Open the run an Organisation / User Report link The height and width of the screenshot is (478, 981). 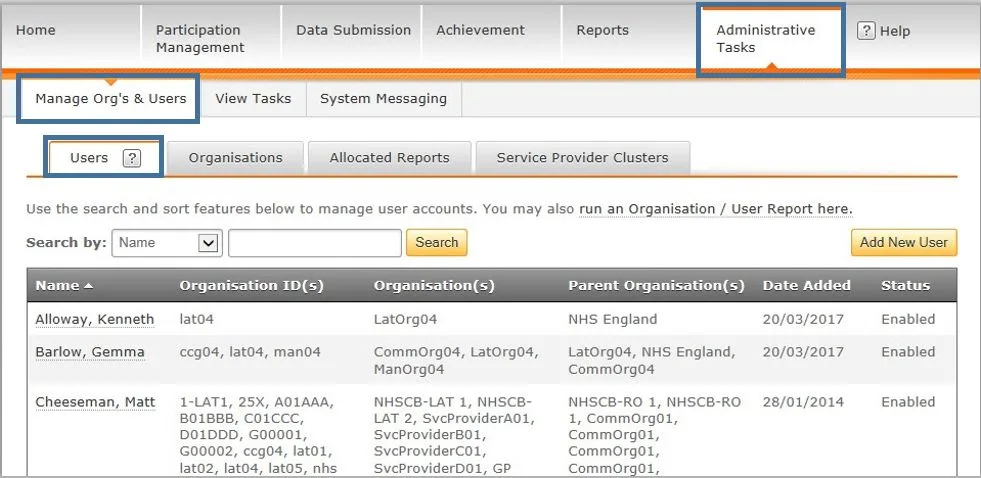[716, 209]
